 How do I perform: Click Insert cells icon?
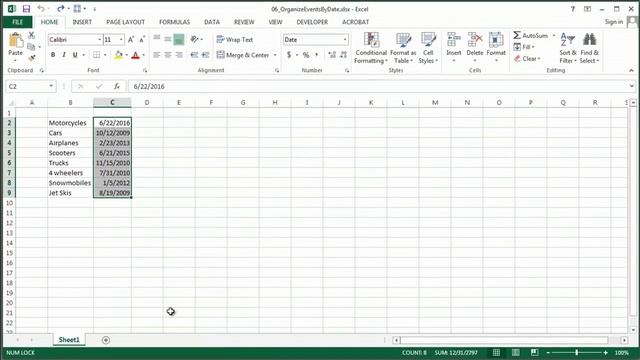click(453, 40)
